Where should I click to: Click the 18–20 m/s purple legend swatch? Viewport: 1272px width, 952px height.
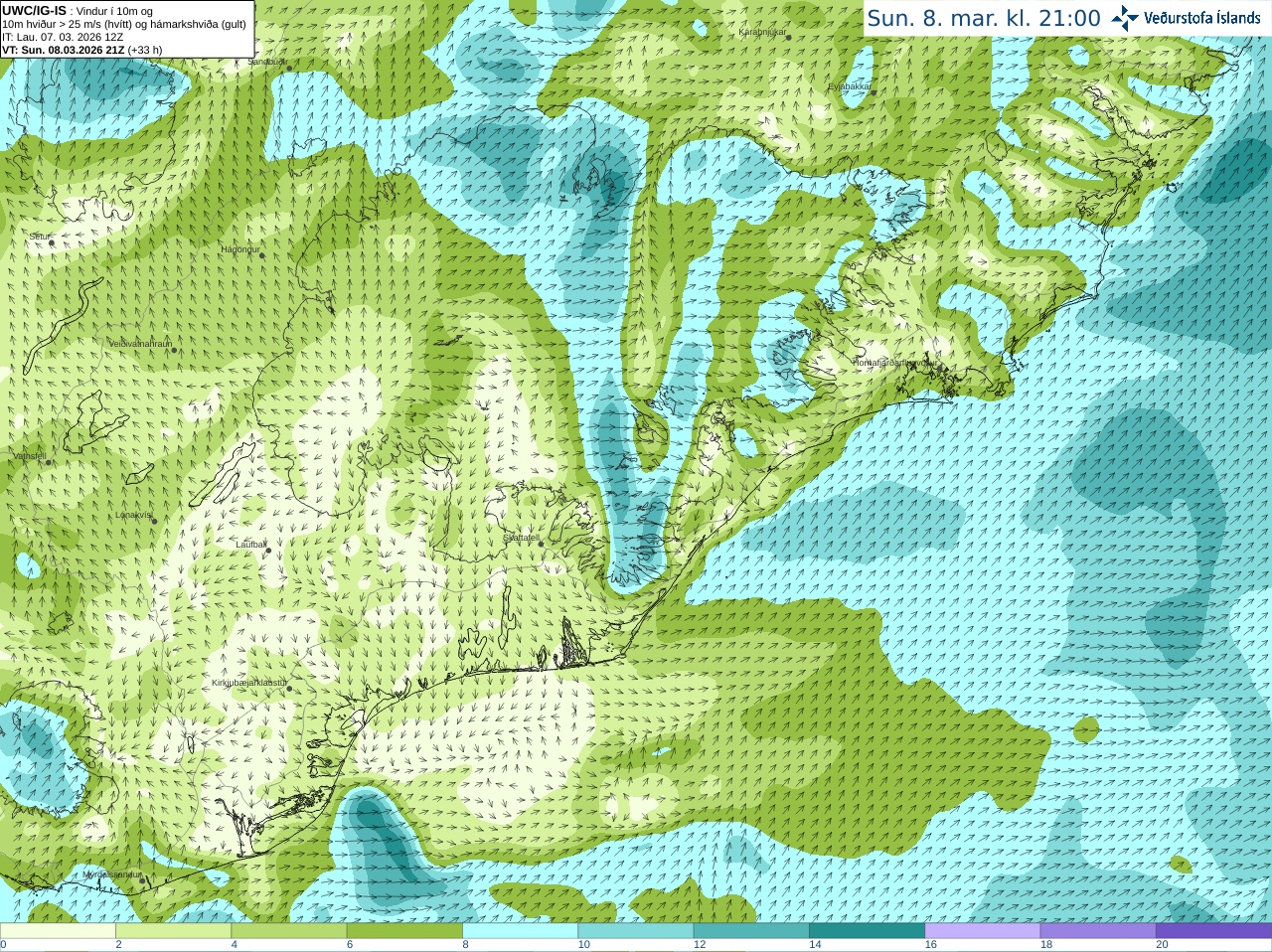(x=1098, y=931)
